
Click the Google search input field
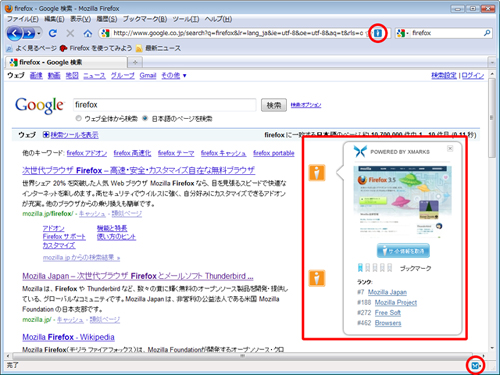tap(165, 105)
